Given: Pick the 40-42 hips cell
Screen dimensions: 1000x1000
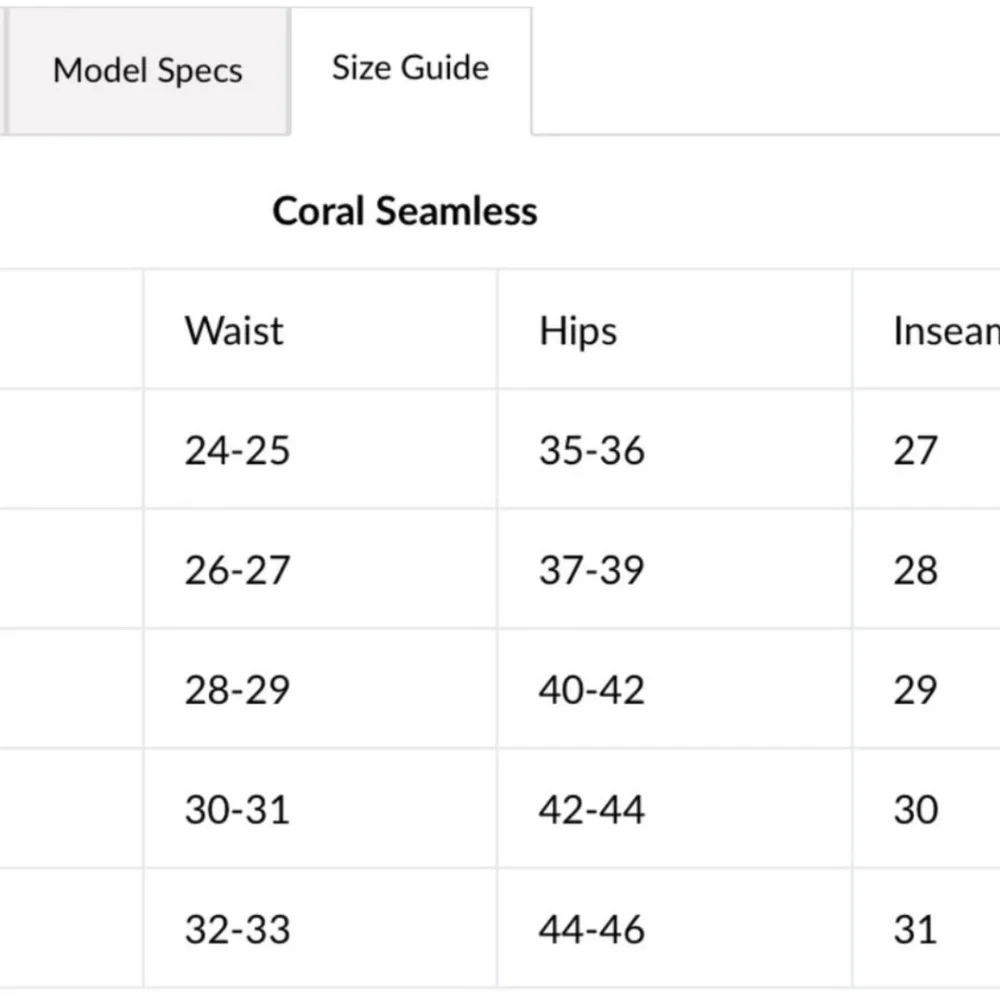Looking at the screenshot, I should [592, 690].
